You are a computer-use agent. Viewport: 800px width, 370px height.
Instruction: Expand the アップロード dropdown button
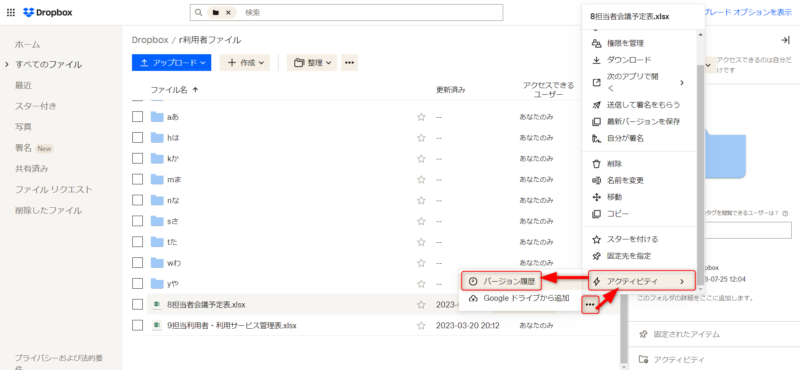coord(171,63)
